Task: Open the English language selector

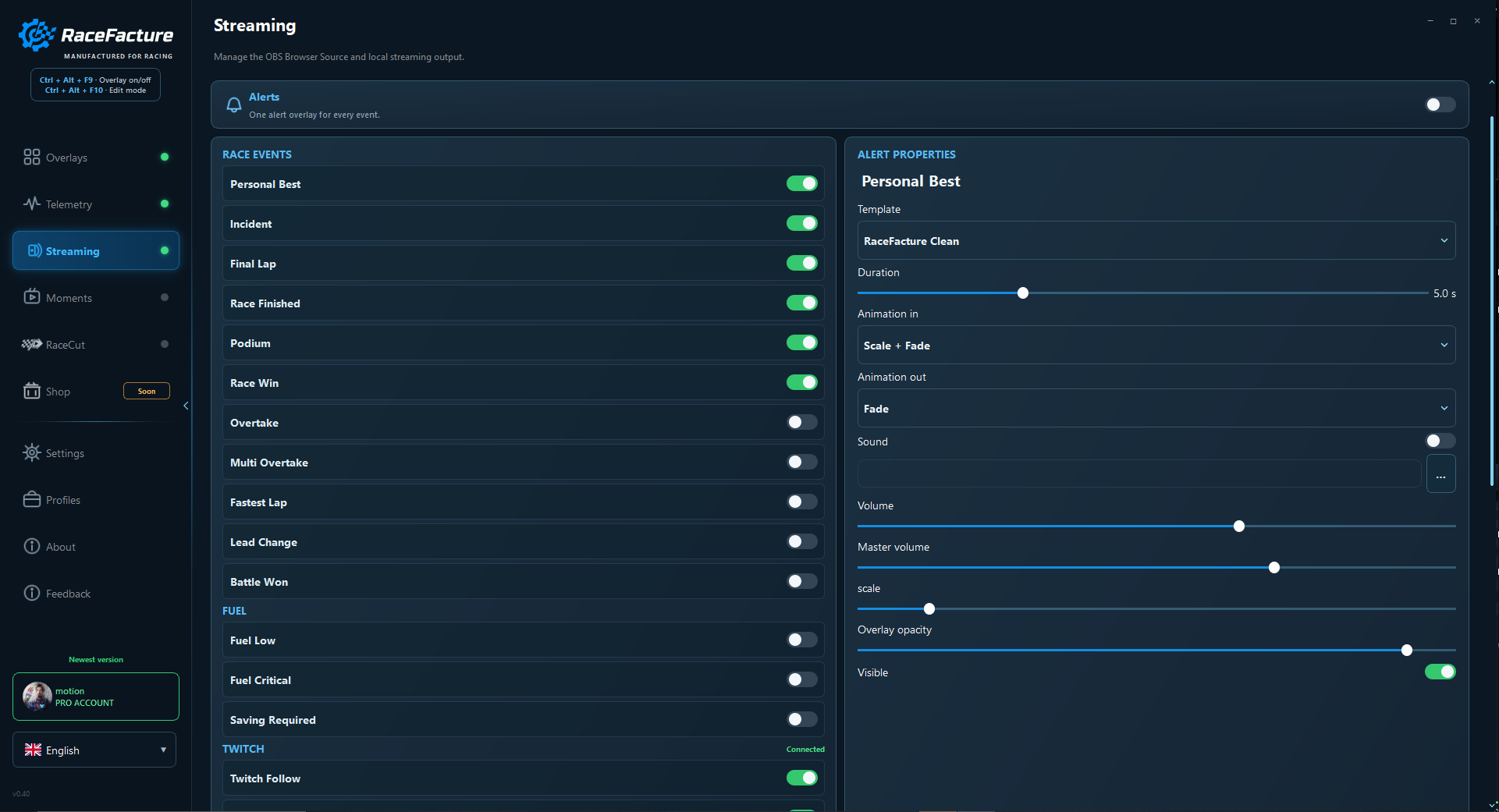Action: point(94,750)
